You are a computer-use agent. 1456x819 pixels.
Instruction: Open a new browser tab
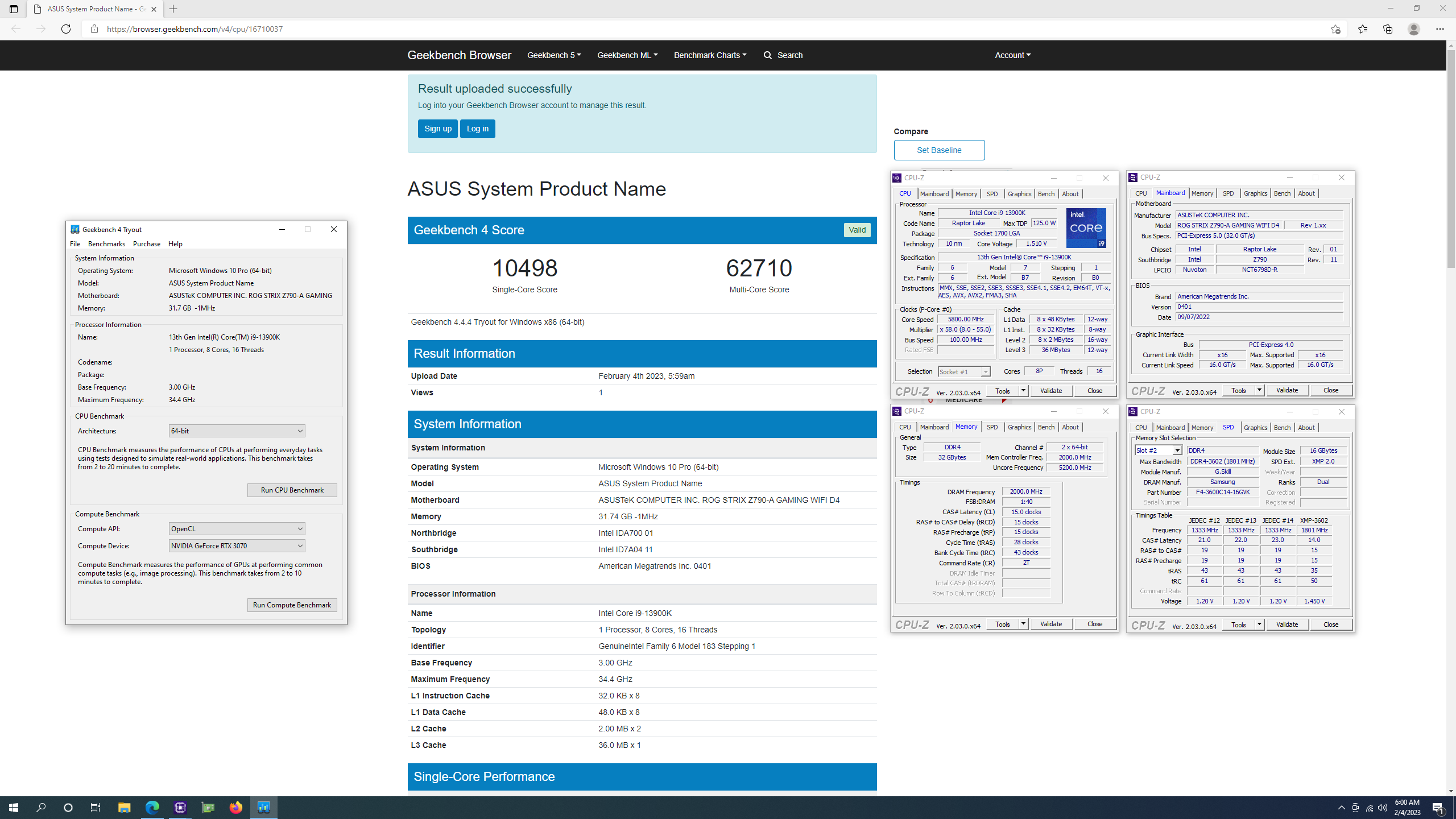(x=173, y=9)
